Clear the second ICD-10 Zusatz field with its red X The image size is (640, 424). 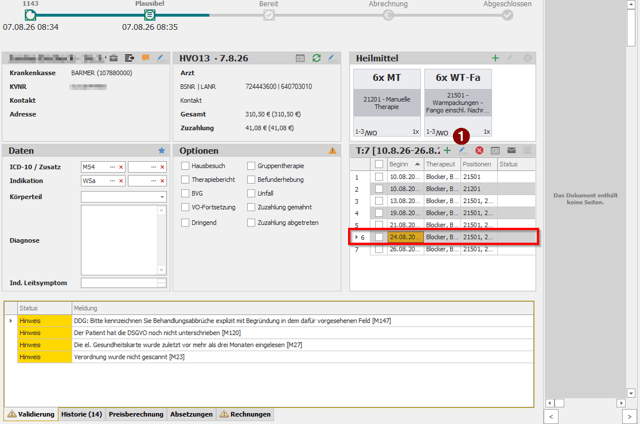[162, 167]
